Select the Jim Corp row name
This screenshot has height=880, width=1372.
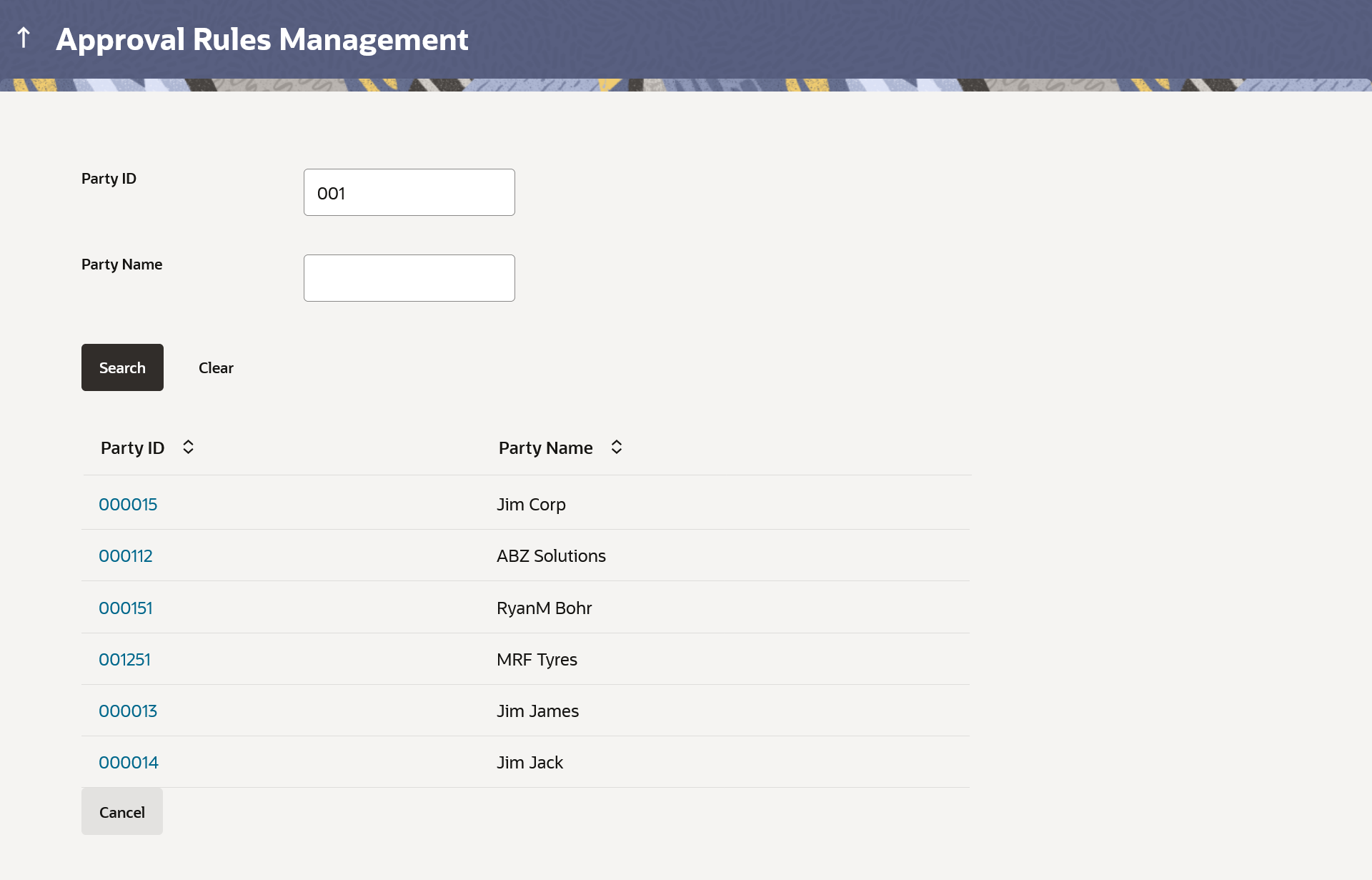click(531, 505)
